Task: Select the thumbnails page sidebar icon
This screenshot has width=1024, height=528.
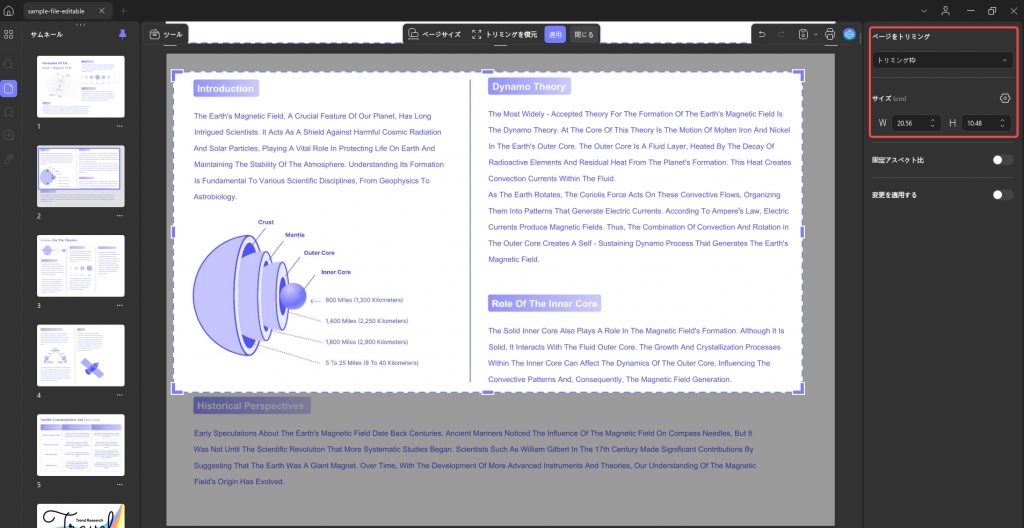Action: pos(9,88)
